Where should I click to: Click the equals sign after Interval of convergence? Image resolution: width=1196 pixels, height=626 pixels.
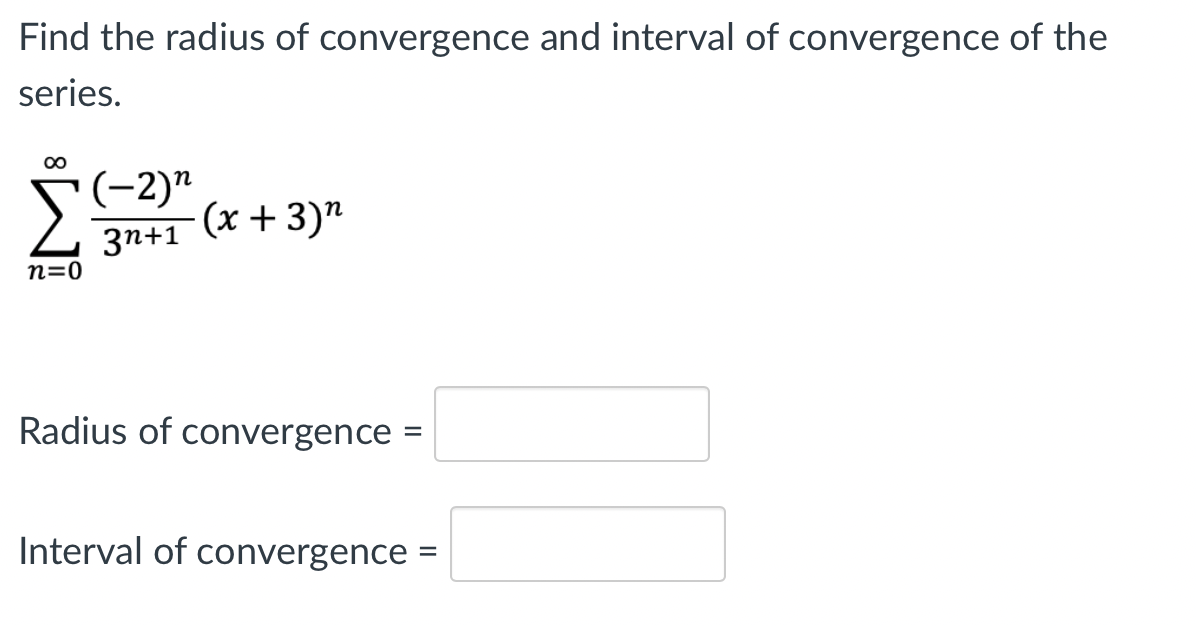(x=430, y=551)
